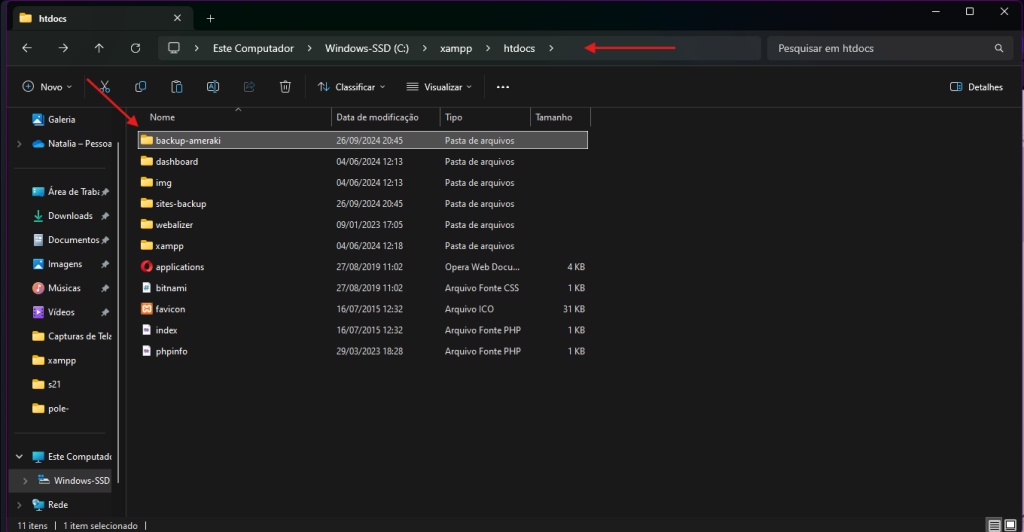Screen dimensions: 1024x532
Task: Click the Copy icon in toolbar
Action: 140,87
